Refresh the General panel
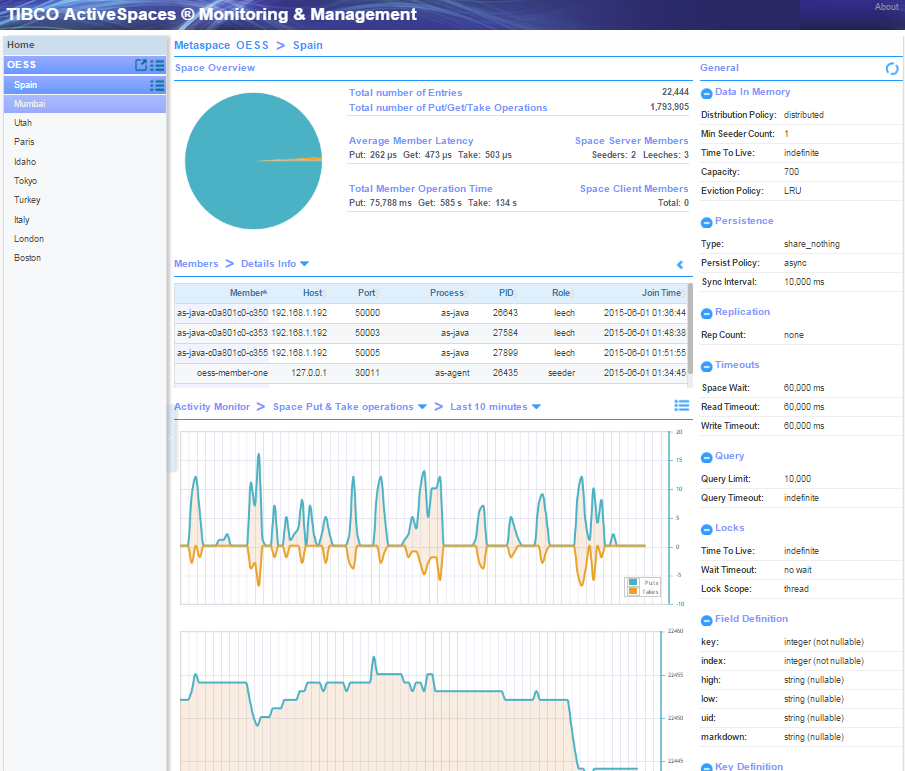 pos(891,68)
